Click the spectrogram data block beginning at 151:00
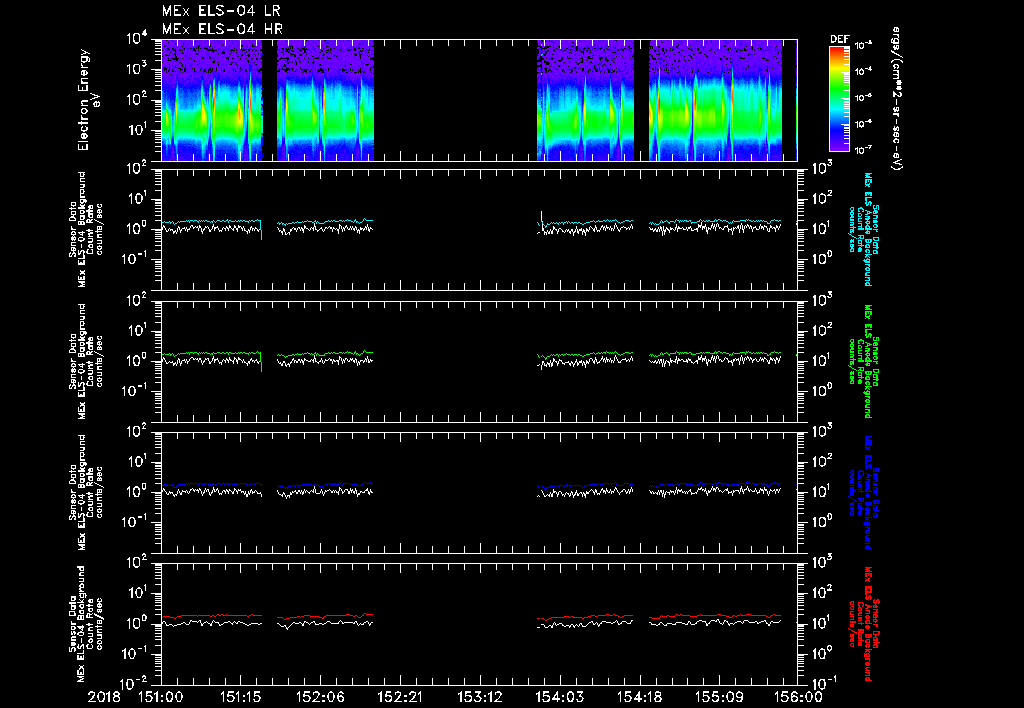Viewport: 1024px width, 708px height. (x=212, y=100)
